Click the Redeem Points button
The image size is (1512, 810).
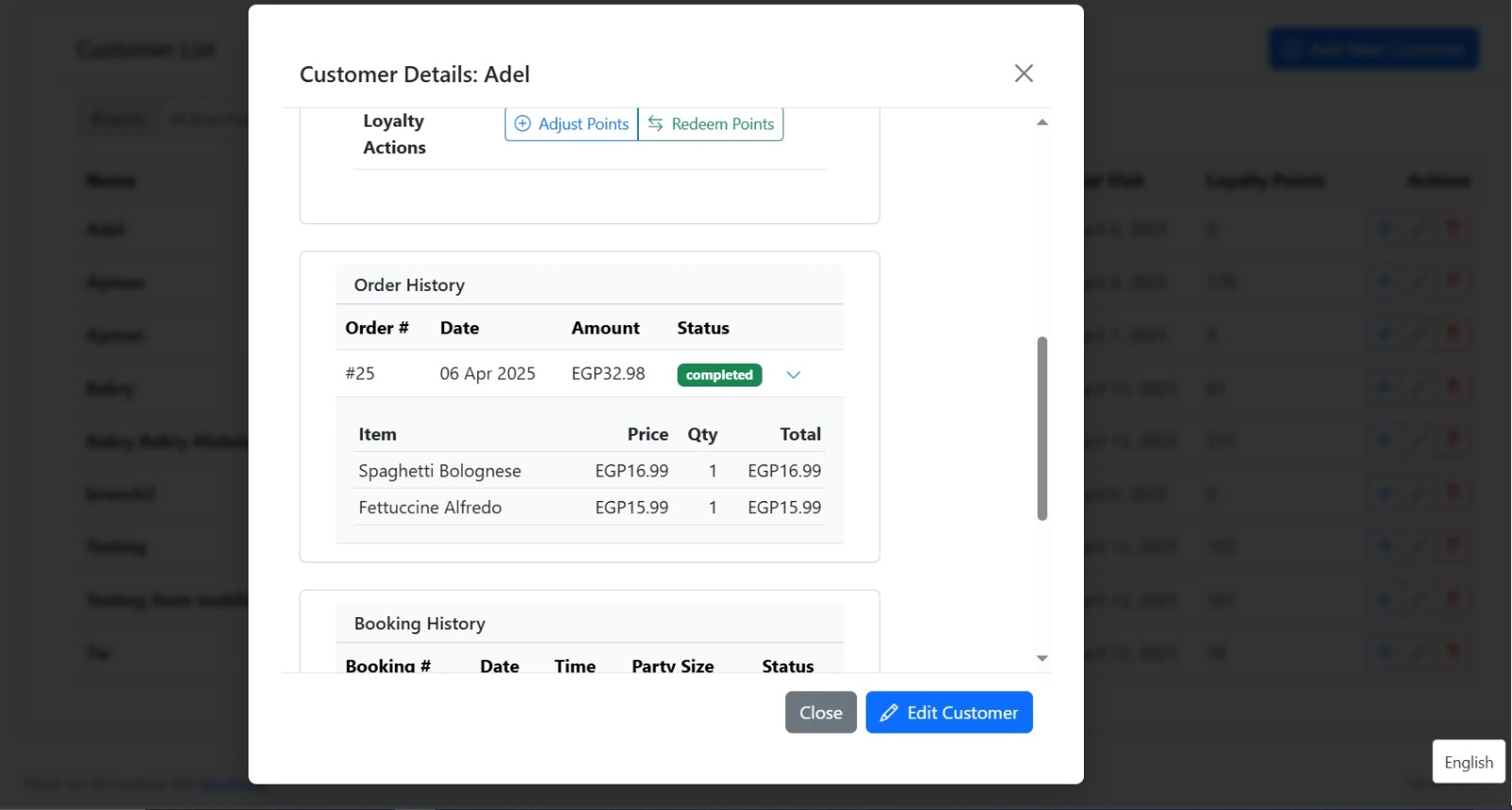coord(711,124)
